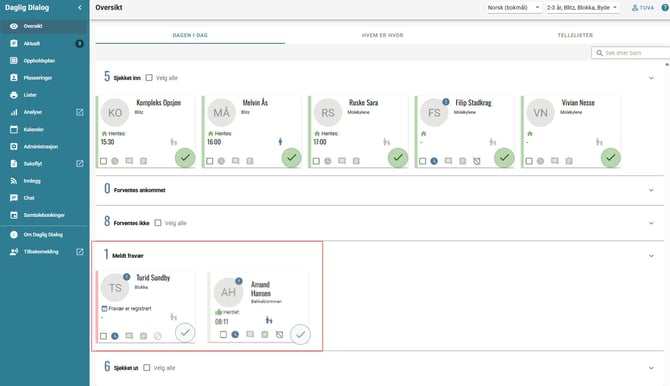Click alarm-off icon on Filip Stadkrag card
The width and height of the screenshot is (670, 386).
(477, 161)
